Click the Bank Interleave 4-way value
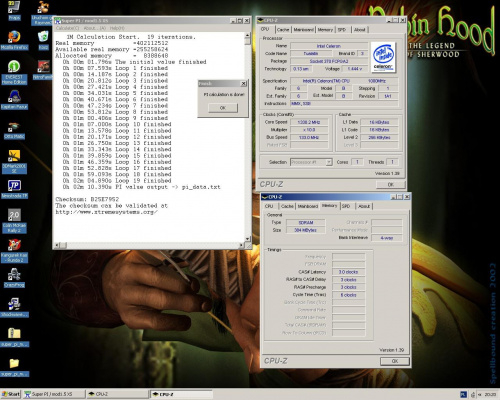Image resolution: width=500 pixels, height=400 pixels. pos(387,238)
